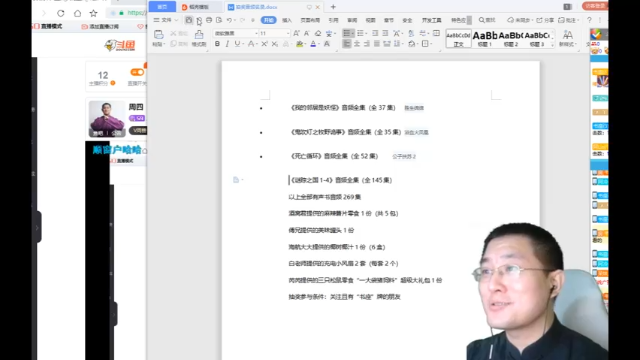Viewport: 640px width, 360px height.
Task: Click the Clear Formatting eraser icon
Action: coord(318,33)
